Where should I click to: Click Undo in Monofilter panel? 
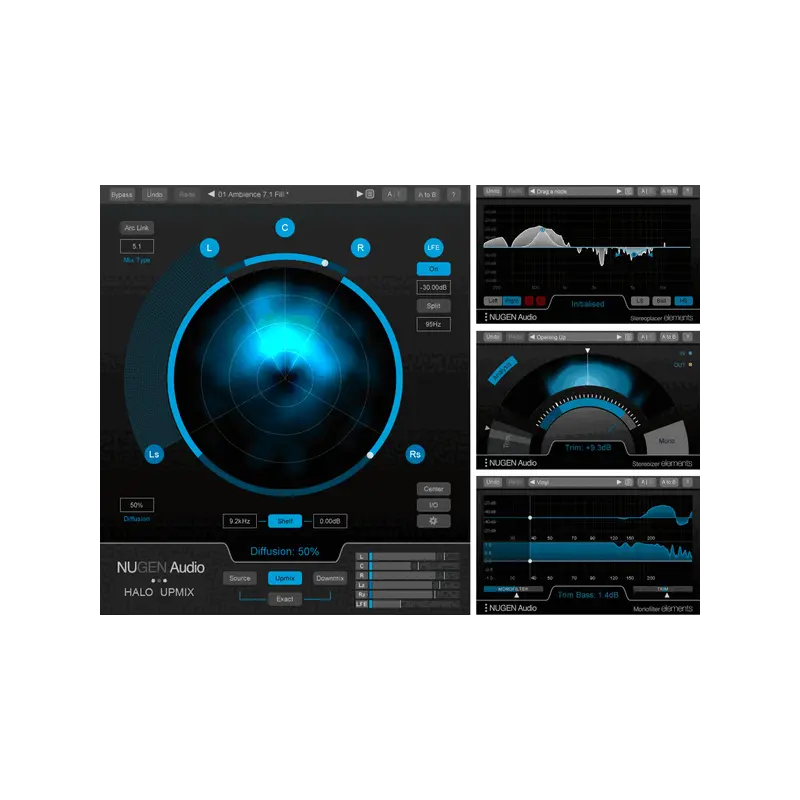coord(493,482)
